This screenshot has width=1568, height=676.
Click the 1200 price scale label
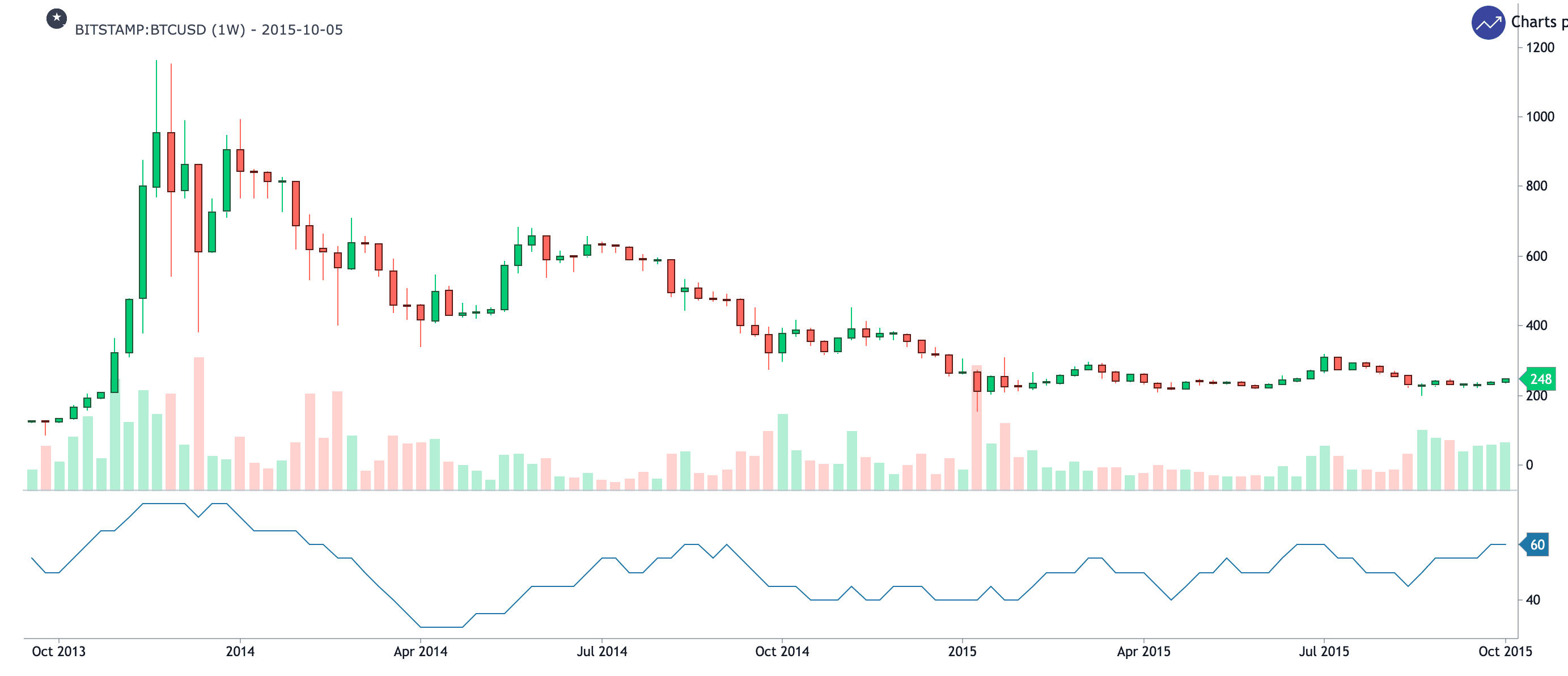(x=1540, y=48)
